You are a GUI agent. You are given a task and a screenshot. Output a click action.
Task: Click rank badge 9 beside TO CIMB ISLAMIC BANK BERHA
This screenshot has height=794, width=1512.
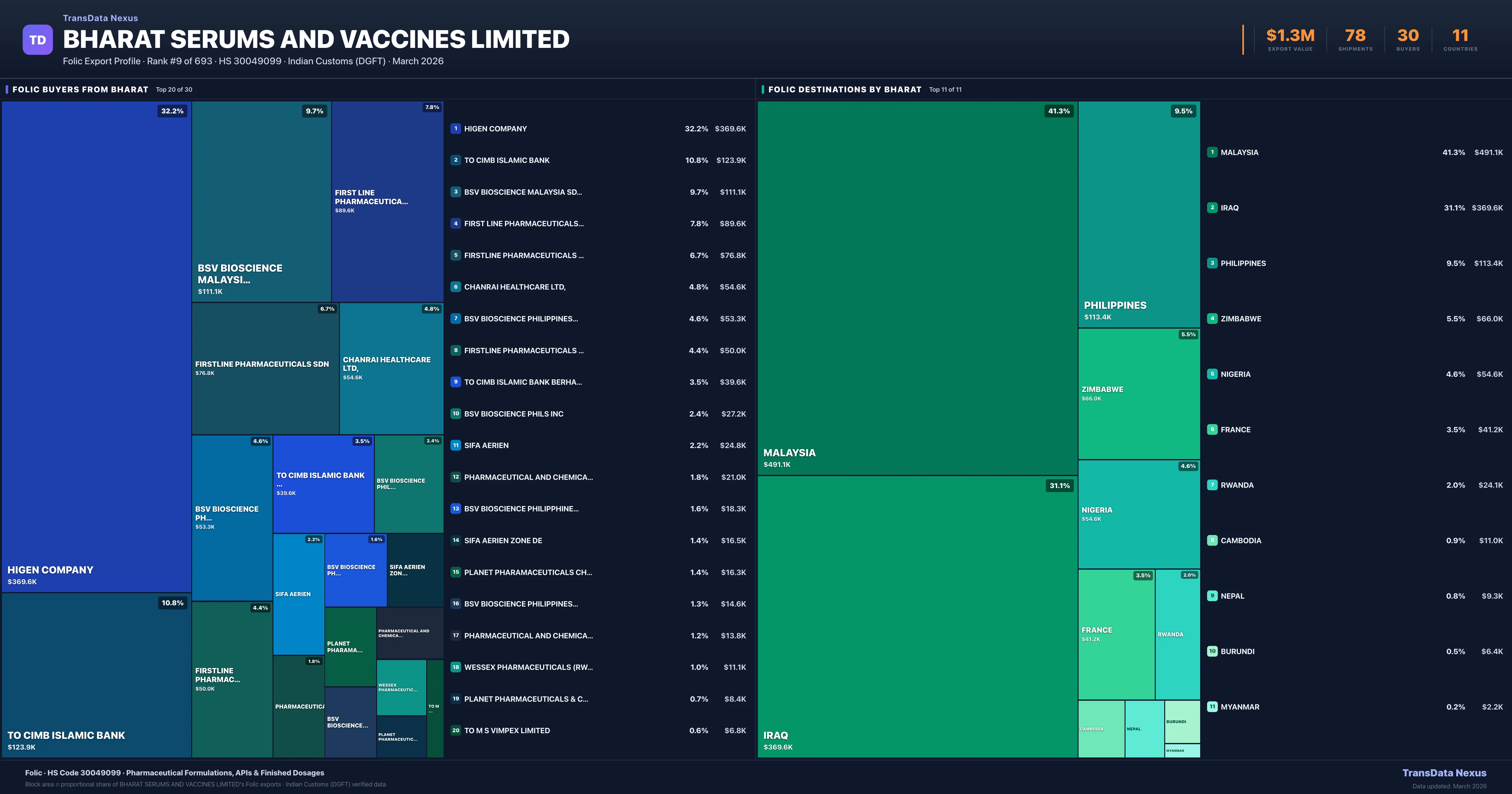455,382
